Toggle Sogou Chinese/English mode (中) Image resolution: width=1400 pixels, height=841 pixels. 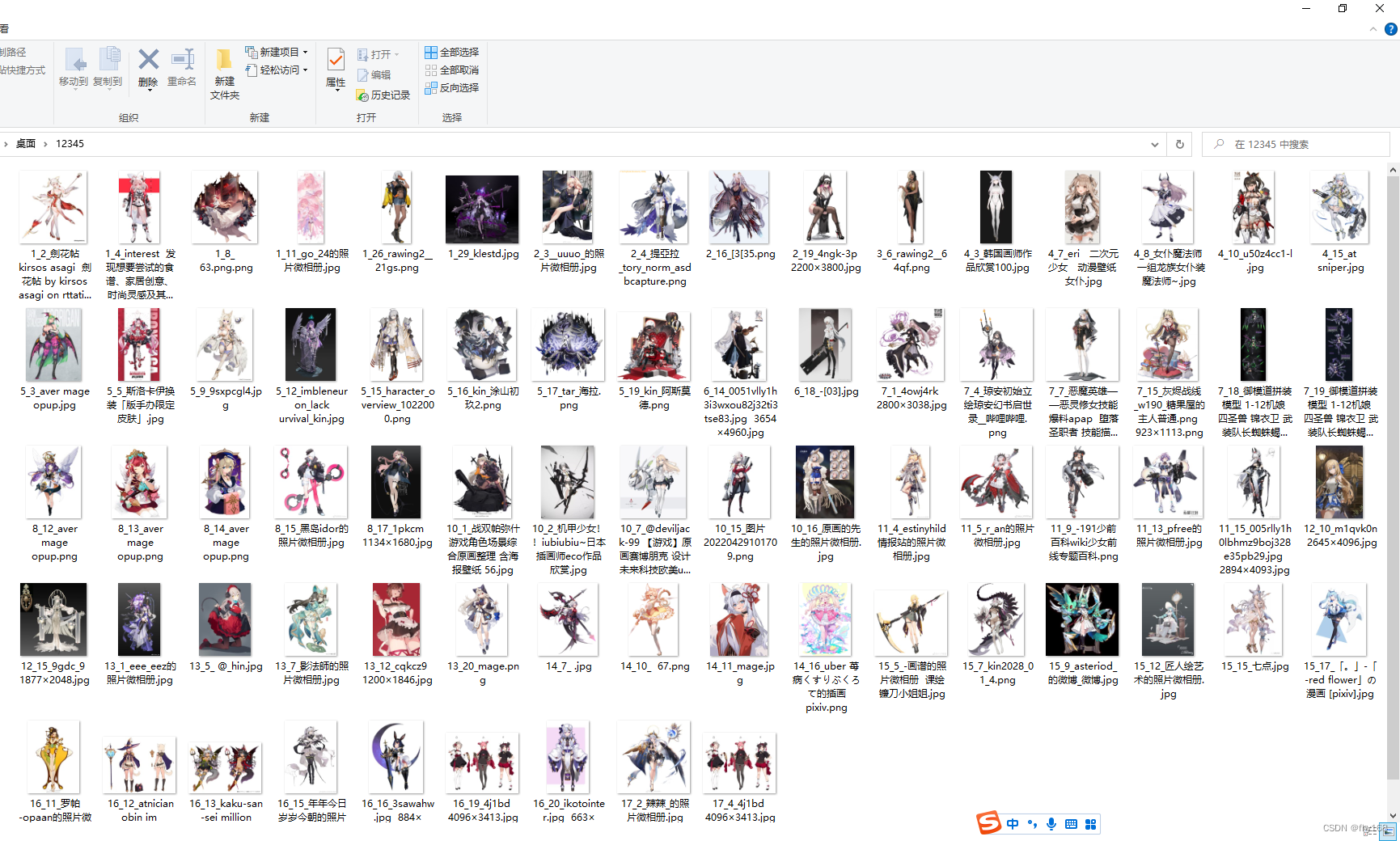tap(1013, 824)
